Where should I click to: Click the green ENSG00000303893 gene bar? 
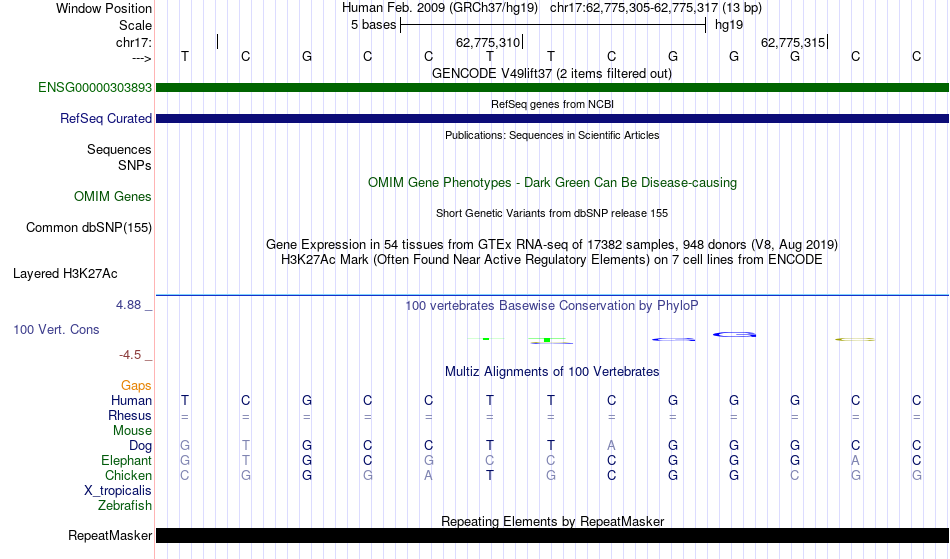[552, 88]
